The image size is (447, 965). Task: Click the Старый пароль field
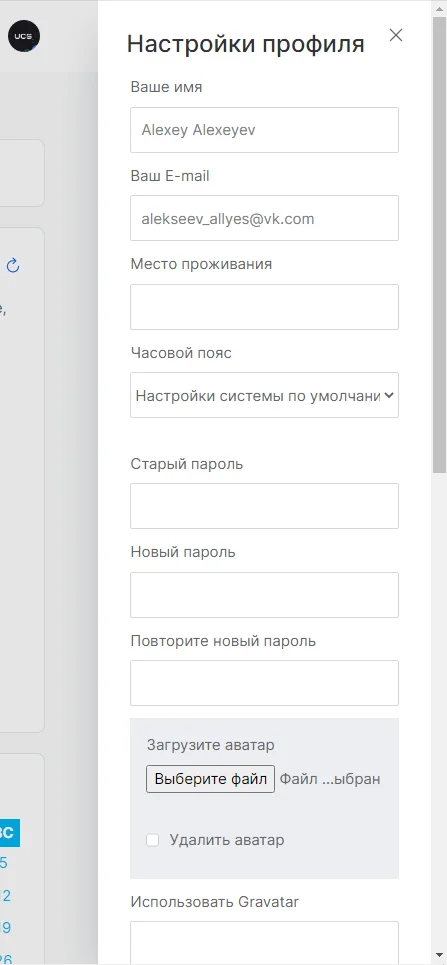(x=264, y=506)
